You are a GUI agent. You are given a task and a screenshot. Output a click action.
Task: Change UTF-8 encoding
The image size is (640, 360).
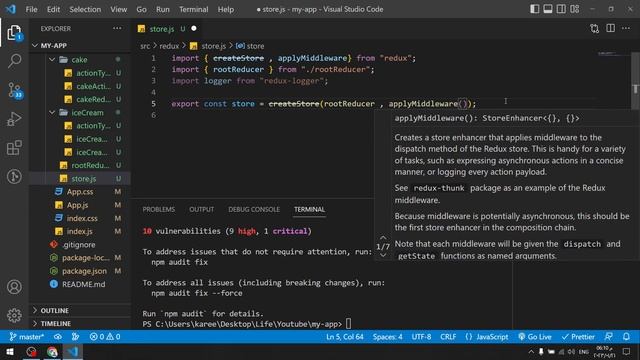421,337
